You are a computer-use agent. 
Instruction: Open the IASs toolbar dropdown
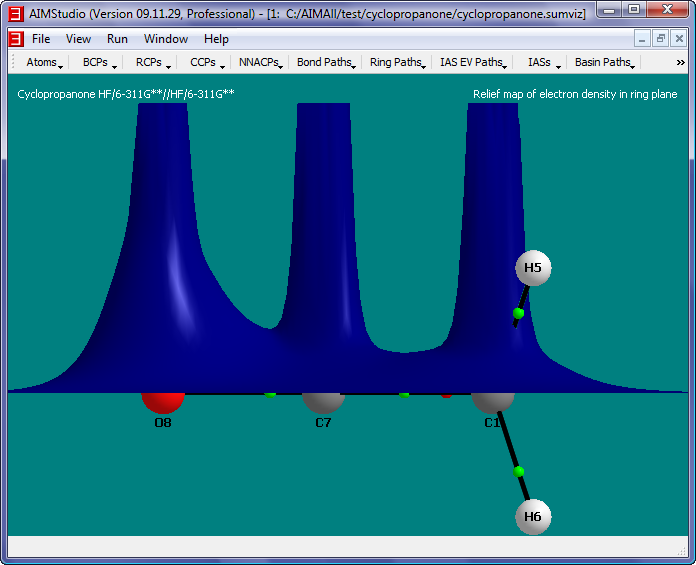[x=543, y=62]
